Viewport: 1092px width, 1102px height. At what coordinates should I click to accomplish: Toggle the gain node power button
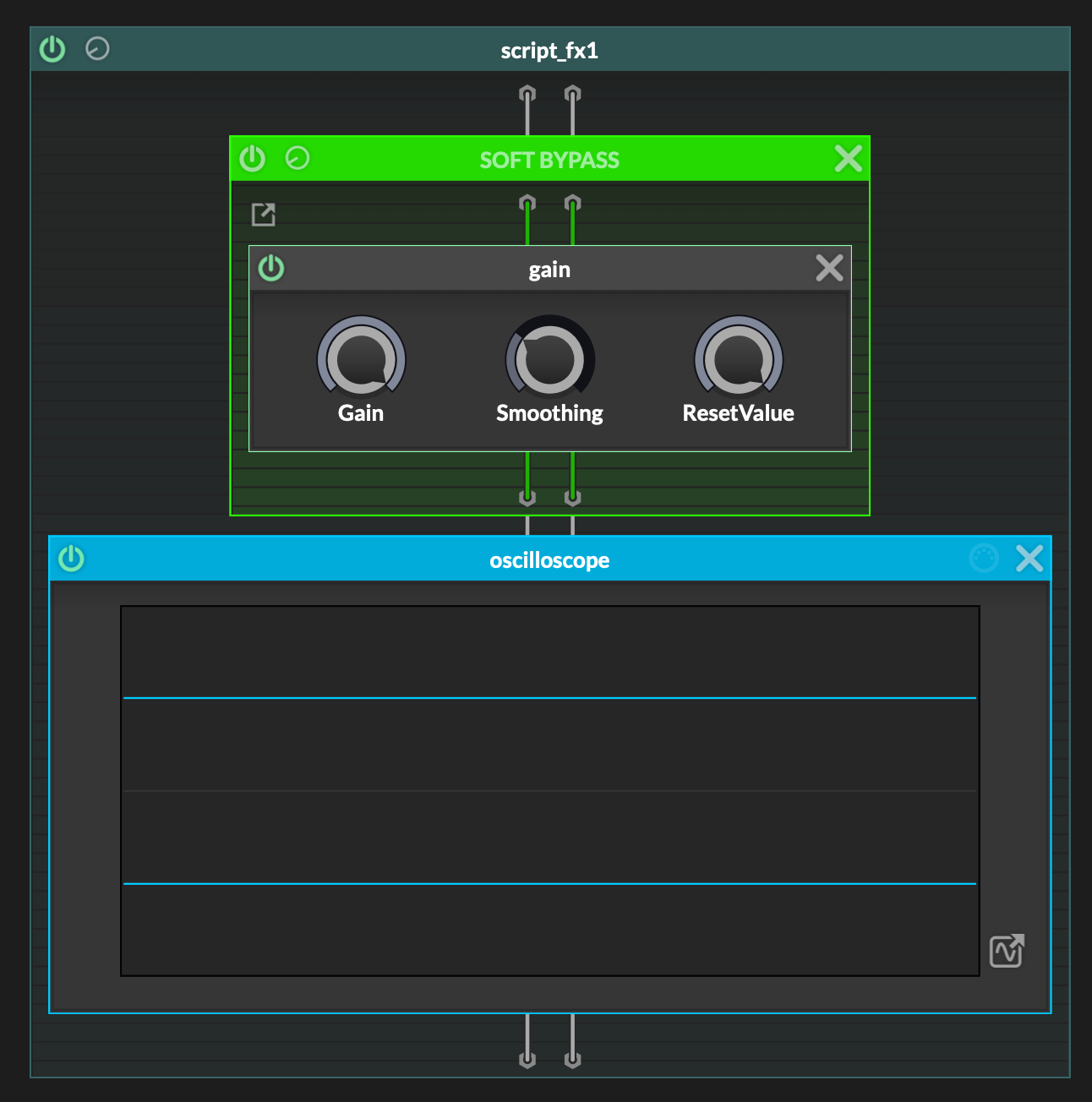coord(271,269)
